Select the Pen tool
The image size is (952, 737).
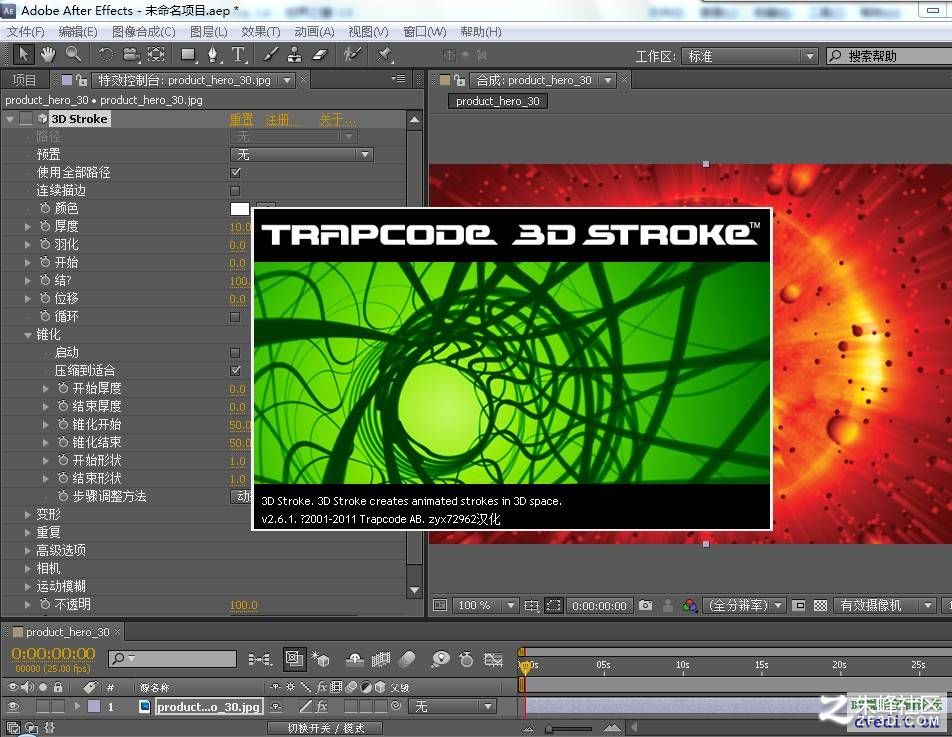coord(212,55)
